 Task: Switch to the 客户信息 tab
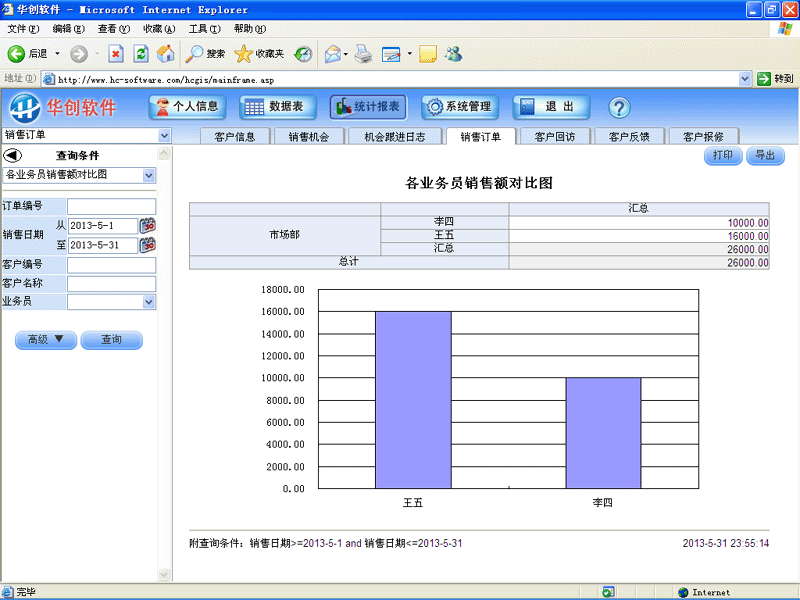click(x=235, y=137)
